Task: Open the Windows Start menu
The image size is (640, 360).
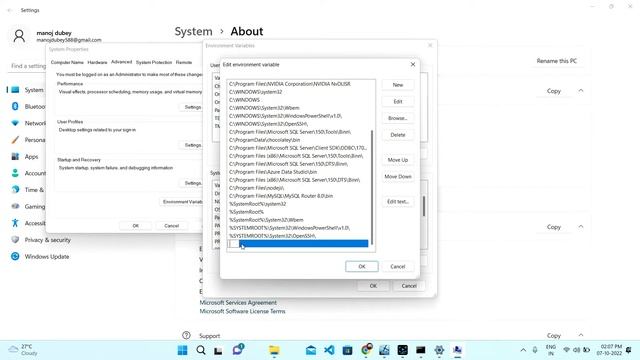Action: tap(182, 350)
